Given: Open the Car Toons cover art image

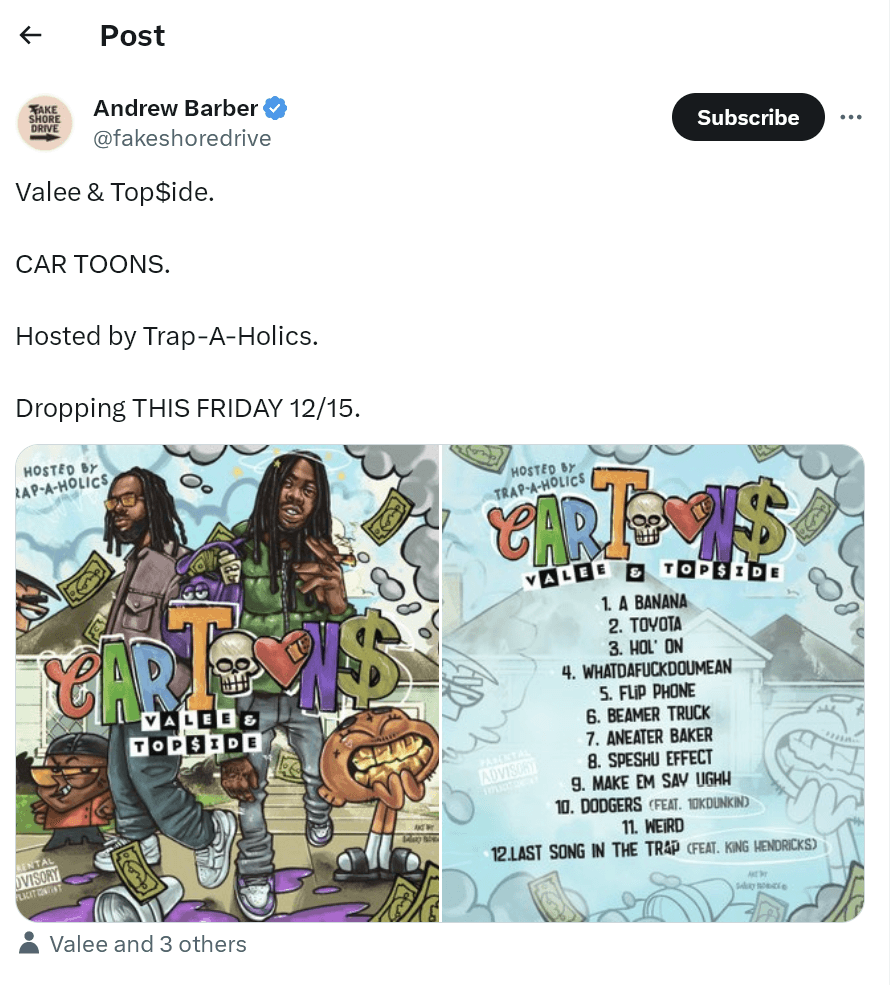Looking at the screenshot, I should click(x=227, y=683).
